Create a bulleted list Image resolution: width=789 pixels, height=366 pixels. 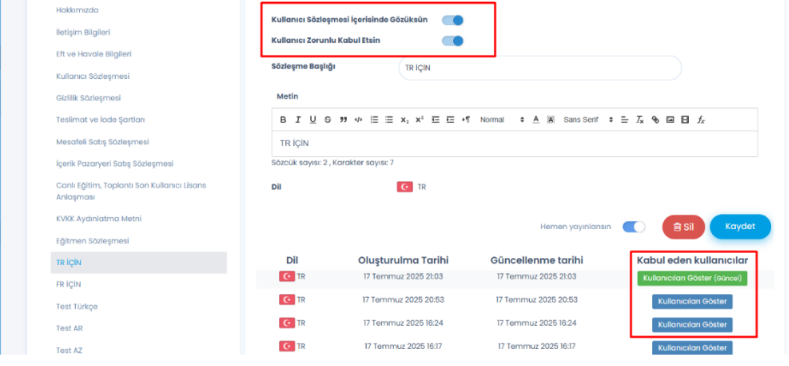(x=389, y=120)
